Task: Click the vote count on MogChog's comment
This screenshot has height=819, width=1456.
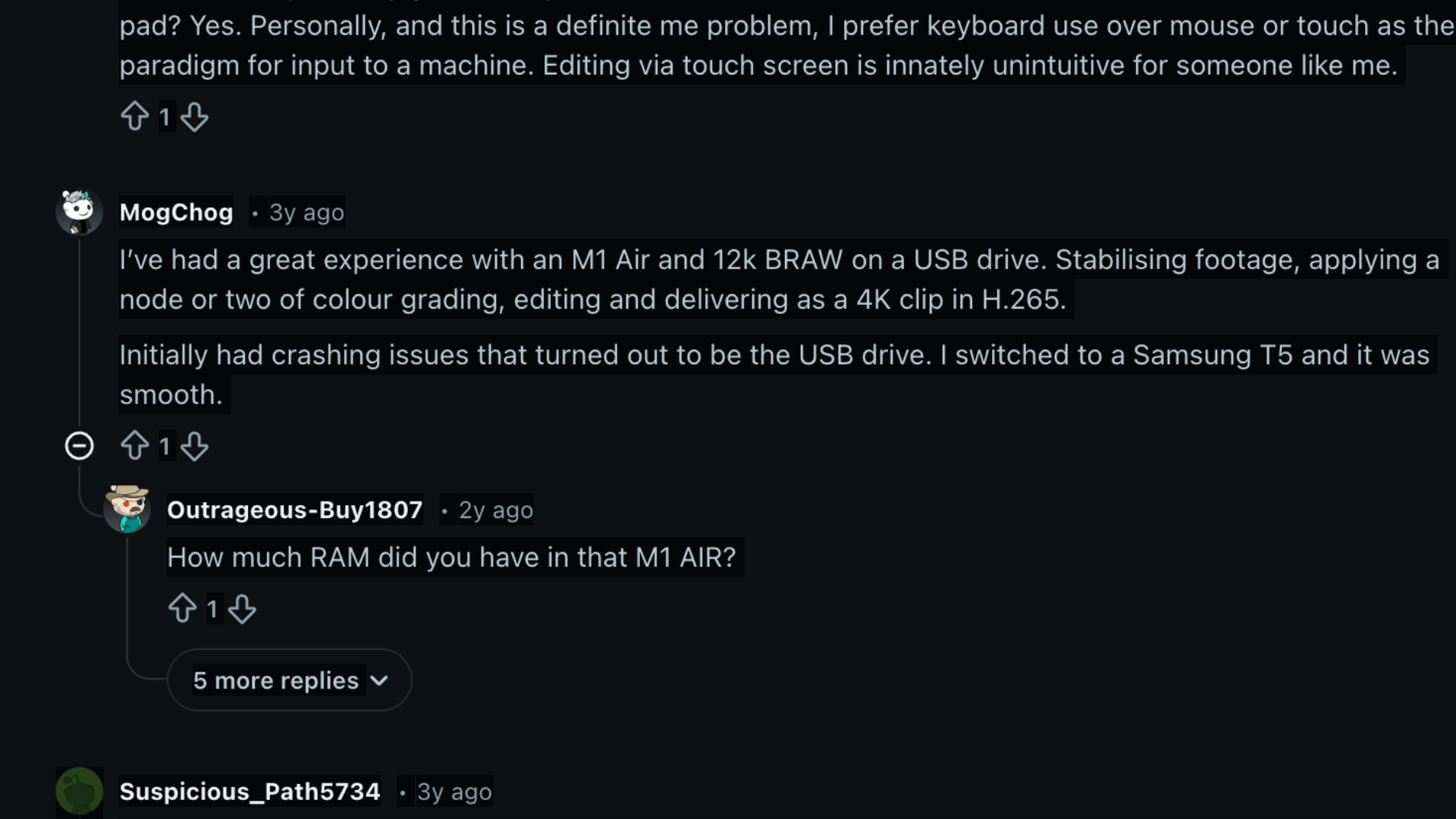Action: click(165, 446)
